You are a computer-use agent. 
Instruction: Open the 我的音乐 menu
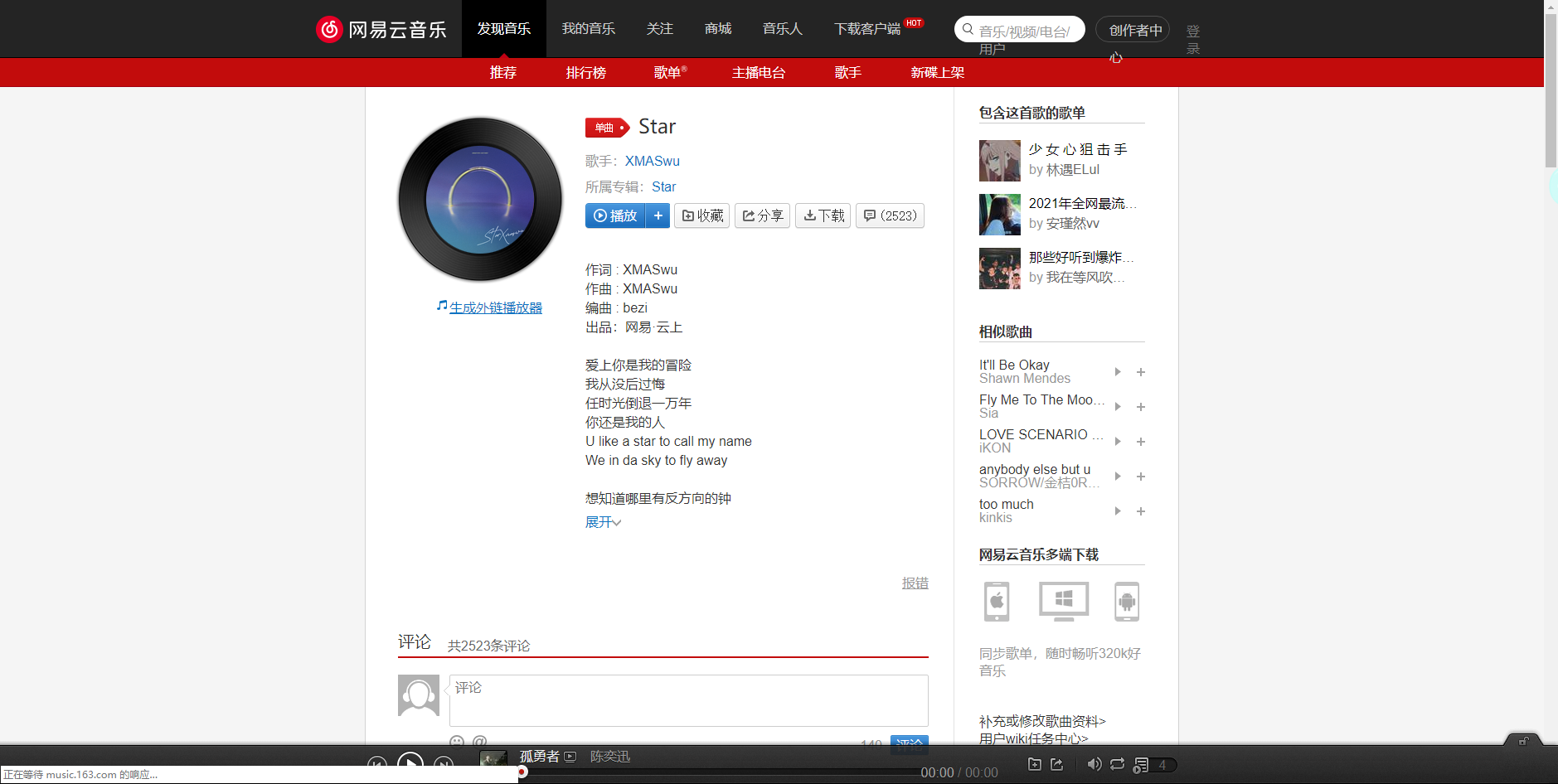[589, 28]
